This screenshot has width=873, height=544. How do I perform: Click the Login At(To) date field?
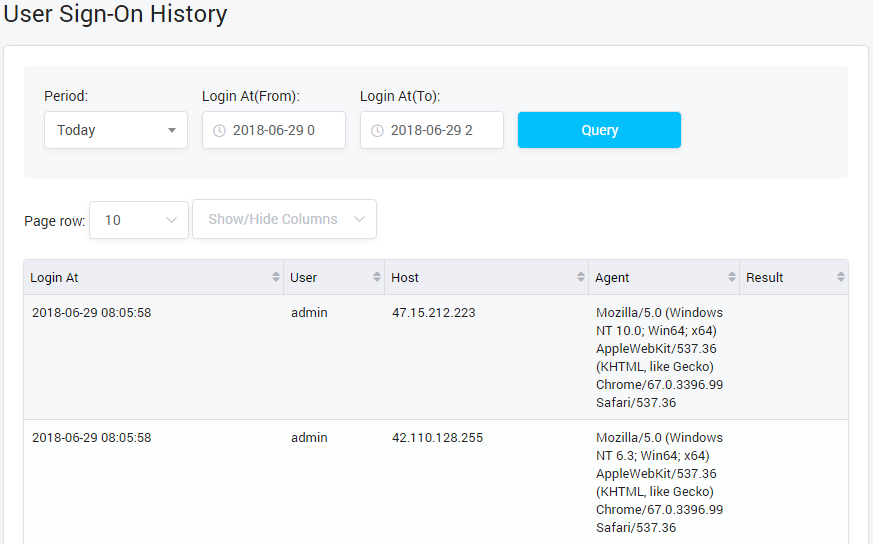coord(432,130)
